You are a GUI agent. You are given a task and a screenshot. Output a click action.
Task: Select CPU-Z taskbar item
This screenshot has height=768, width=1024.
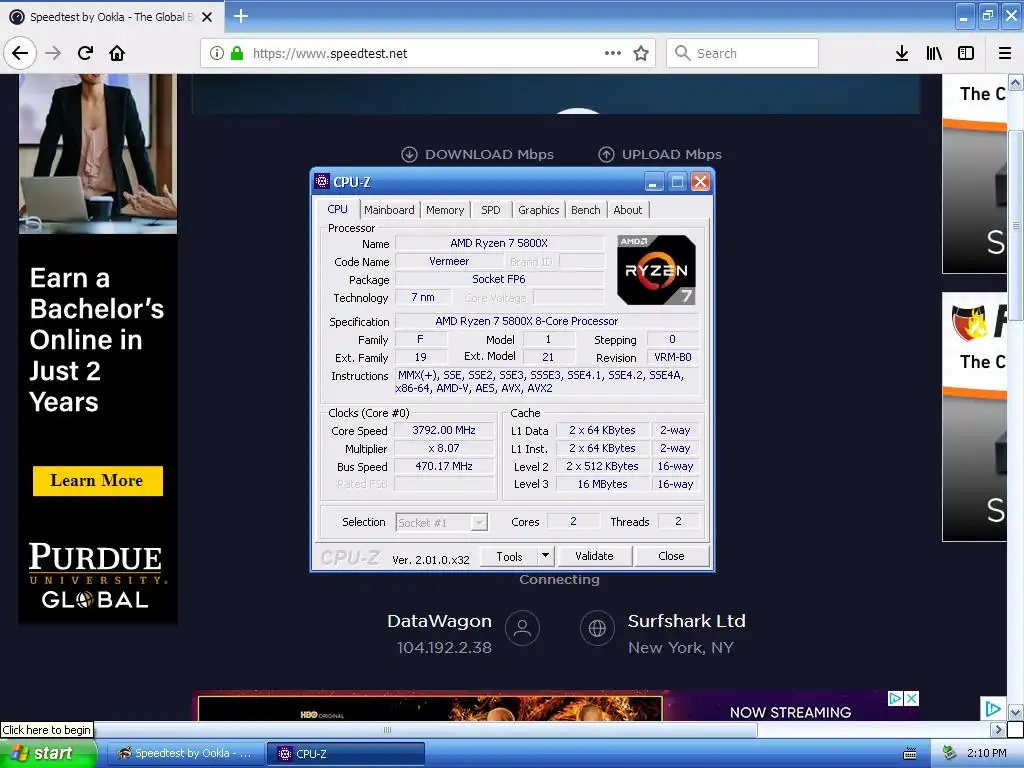coord(345,754)
